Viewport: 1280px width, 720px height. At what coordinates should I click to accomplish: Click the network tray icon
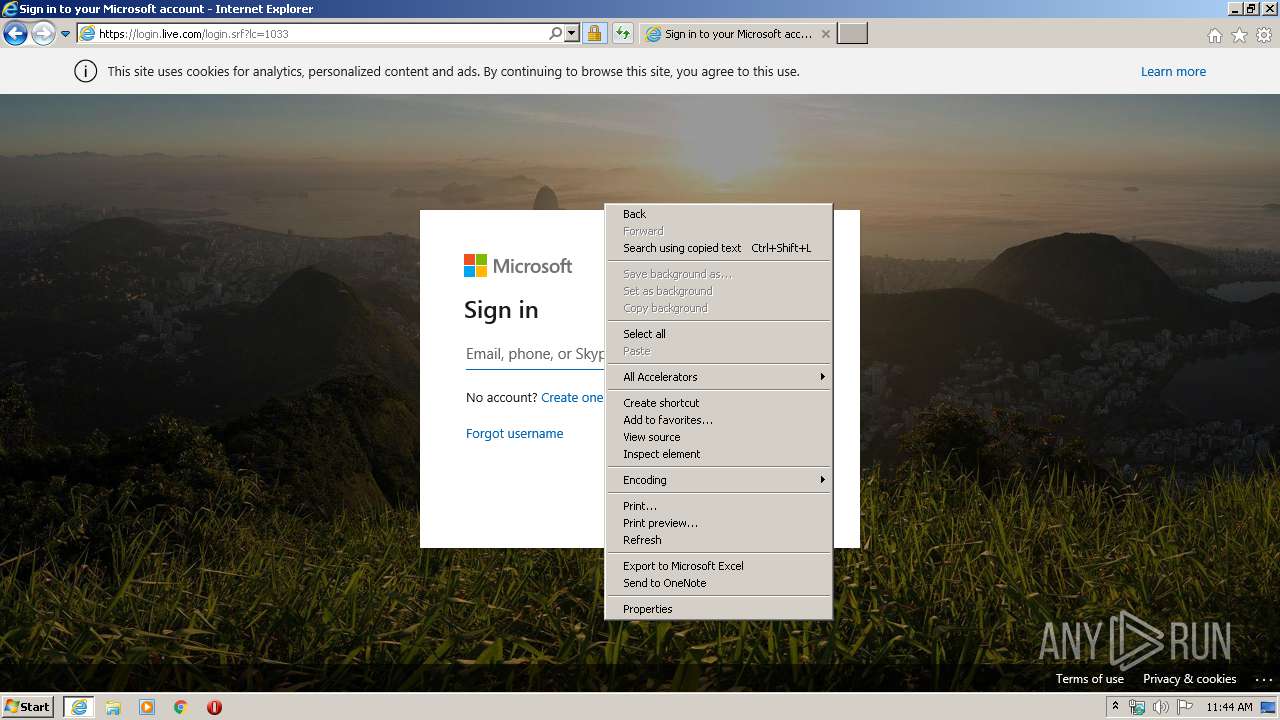pyautogui.click(x=1137, y=707)
